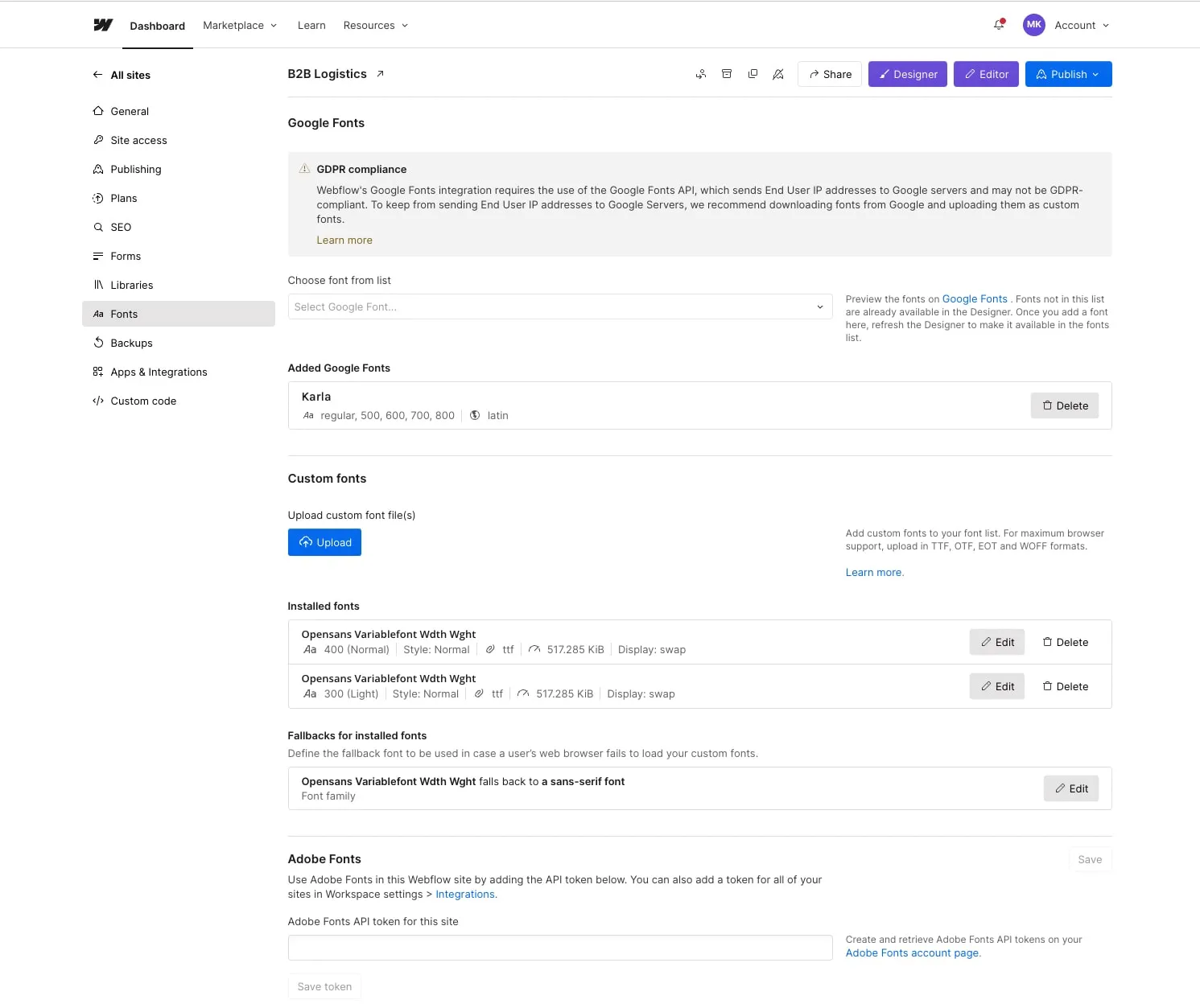Click the Plans icon in sidebar
The image size is (1200, 1008).
pos(98,198)
